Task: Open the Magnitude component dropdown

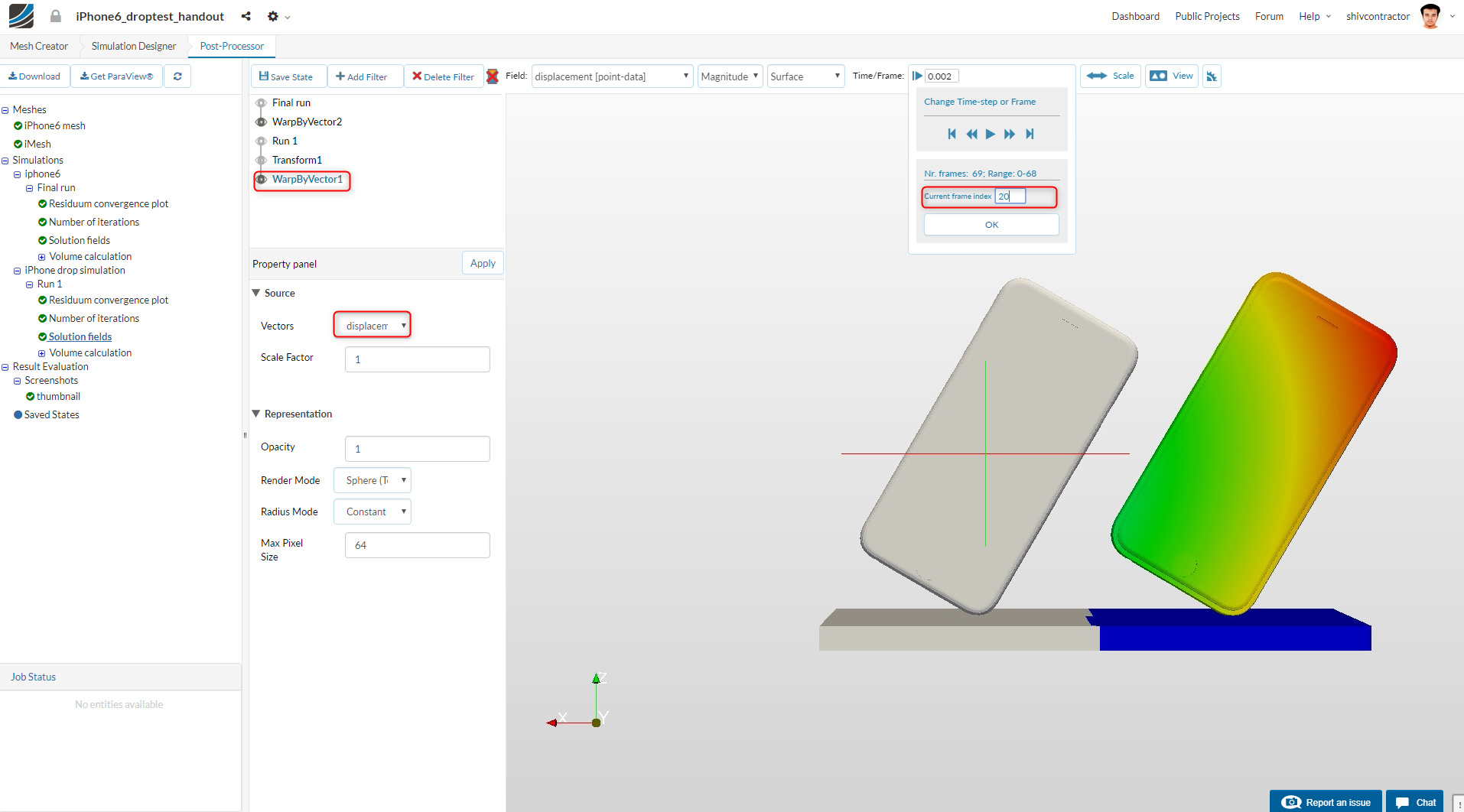Action: click(x=729, y=76)
